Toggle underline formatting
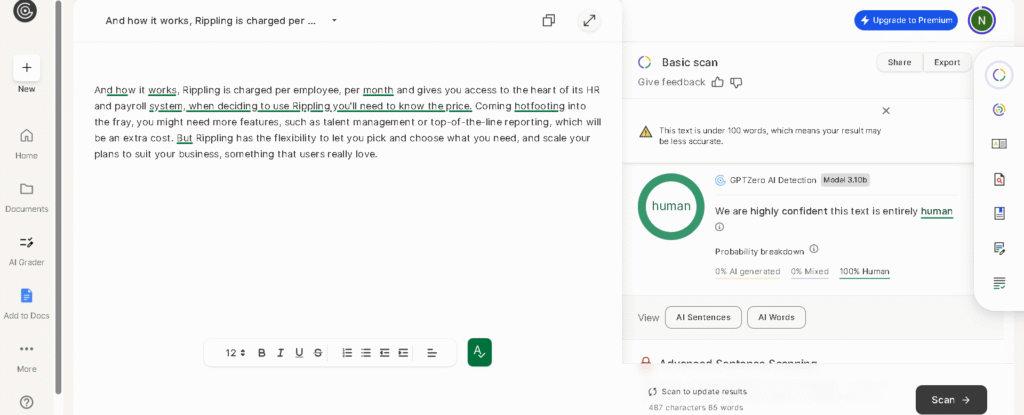The height and width of the screenshot is (415, 1024). click(299, 353)
